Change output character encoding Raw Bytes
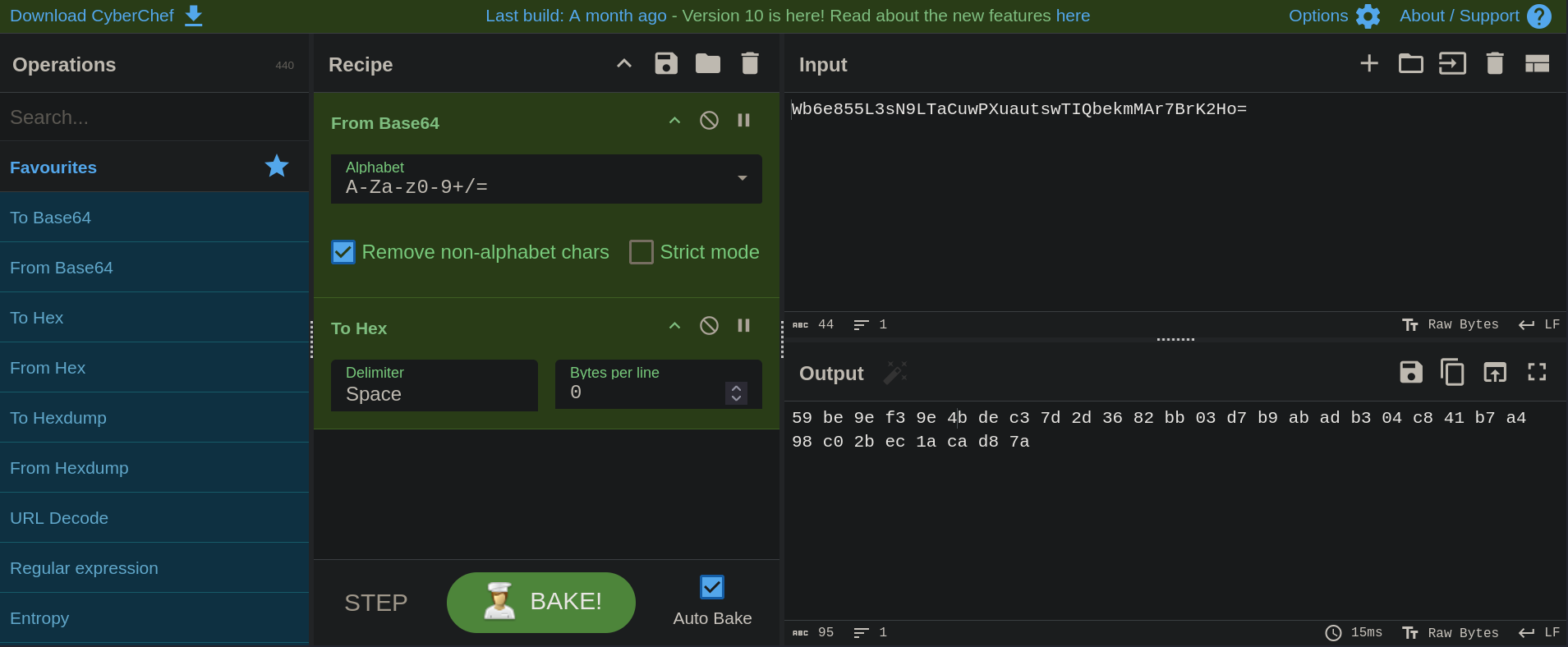1568x647 pixels. 1451,632
